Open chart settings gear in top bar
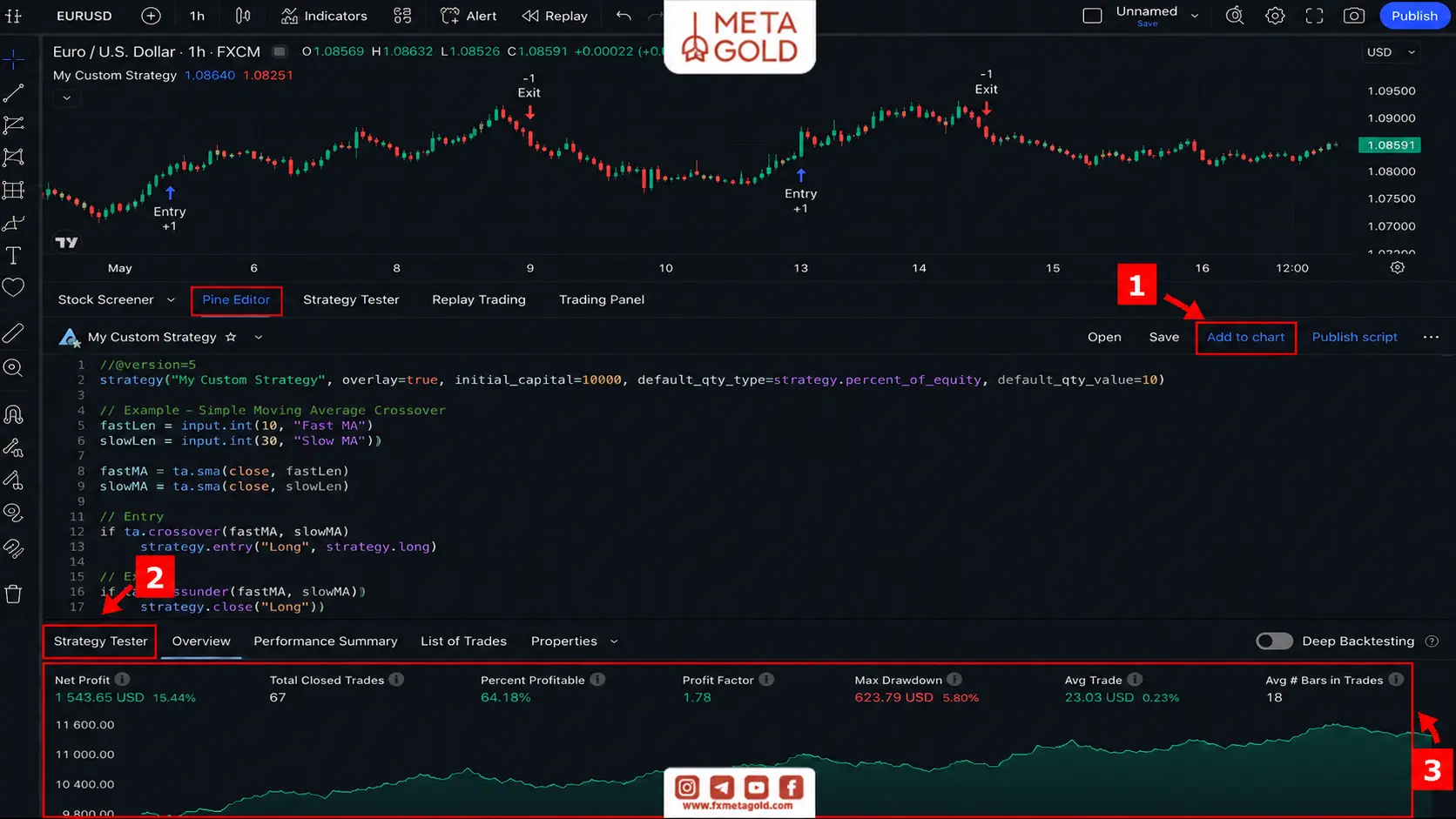 coord(1275,16)
